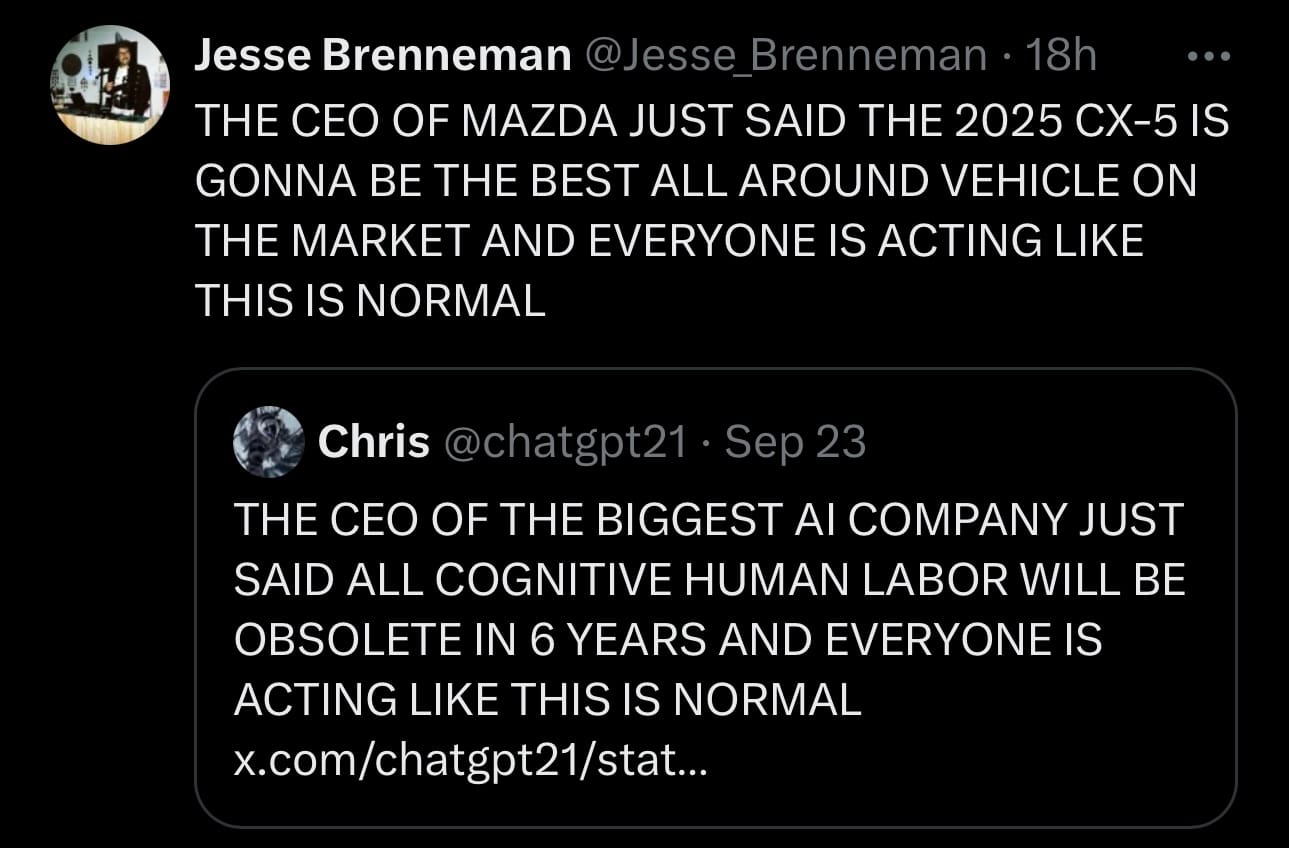Open the @chatgpt21 handle in quoted tweet
The image size is (1289, 848).
point(566,442)
